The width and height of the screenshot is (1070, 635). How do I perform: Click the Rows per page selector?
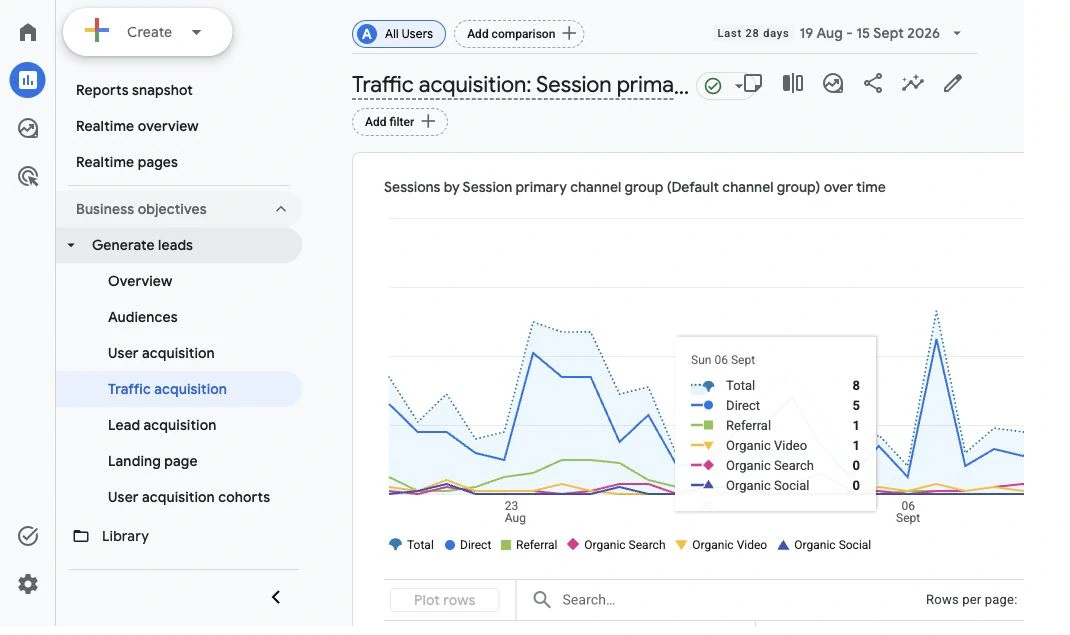(x=972, y=600)
